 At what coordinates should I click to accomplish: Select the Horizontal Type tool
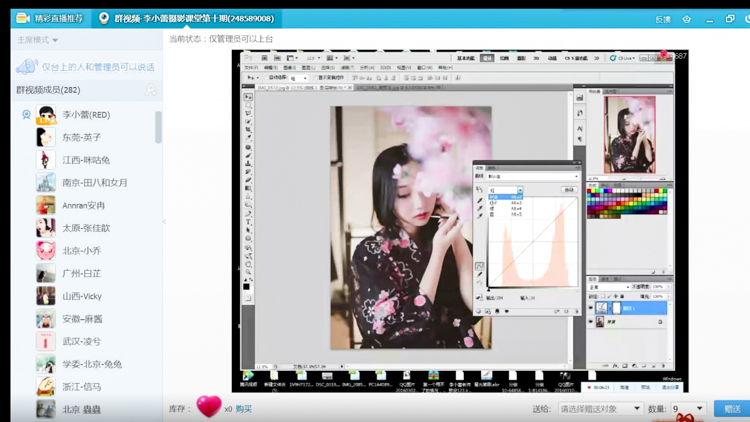(248, 222)
